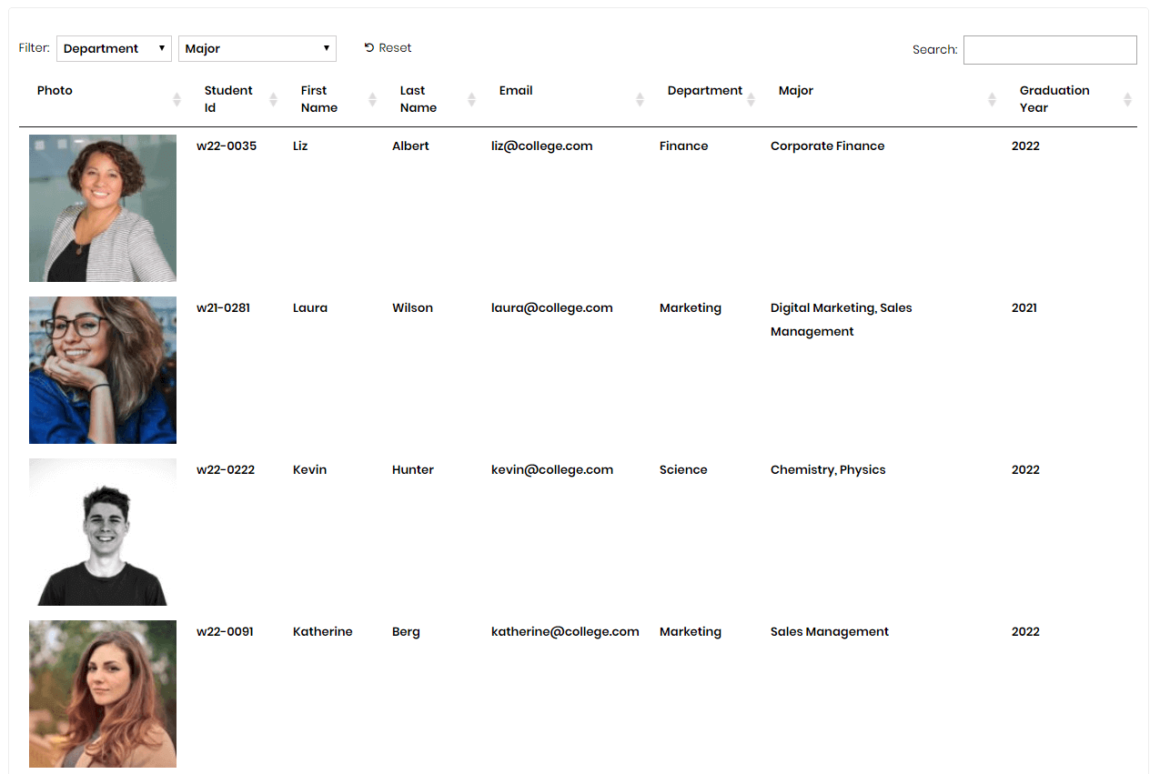This screenshot has width=1160, height=774.
Task: Sort by Email column arrows
Action: [640, 99]
